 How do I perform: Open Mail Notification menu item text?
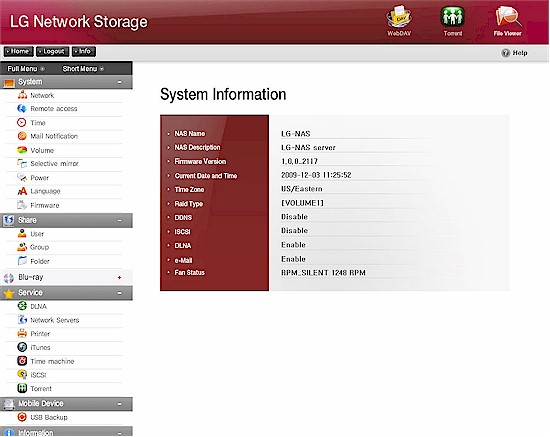(x=54, y=136)
